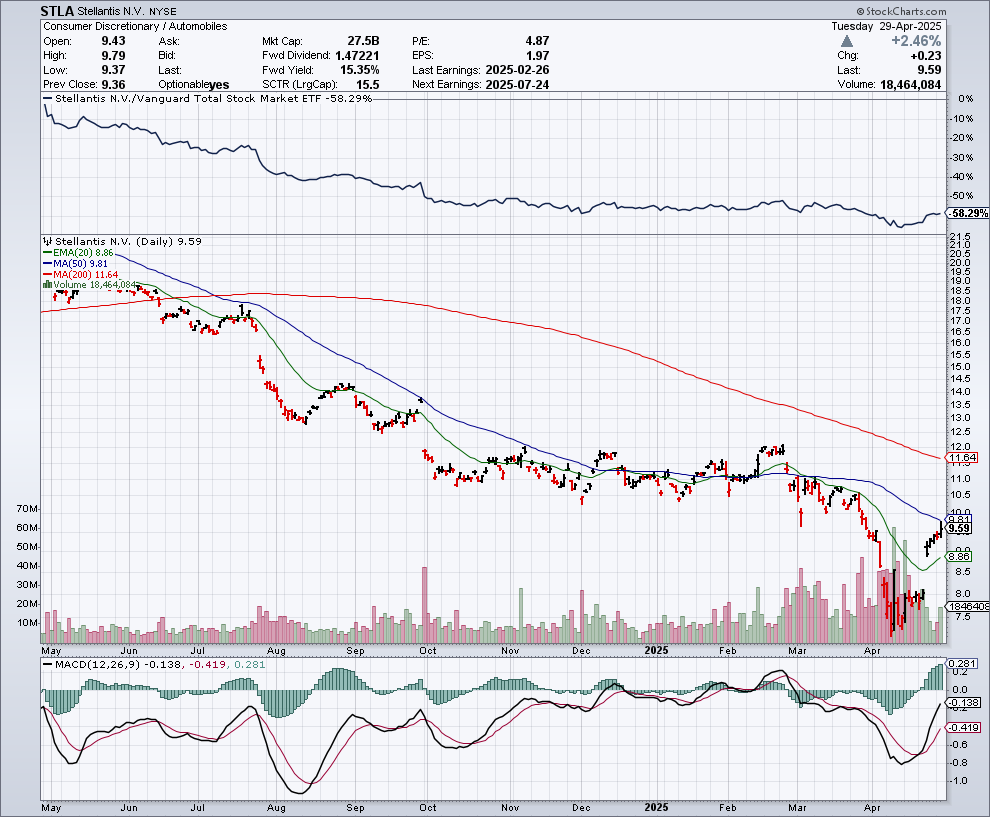Click the Last Earnings date 2025-02-26
Screen dimensions: 990x817
tap(518, 70)
